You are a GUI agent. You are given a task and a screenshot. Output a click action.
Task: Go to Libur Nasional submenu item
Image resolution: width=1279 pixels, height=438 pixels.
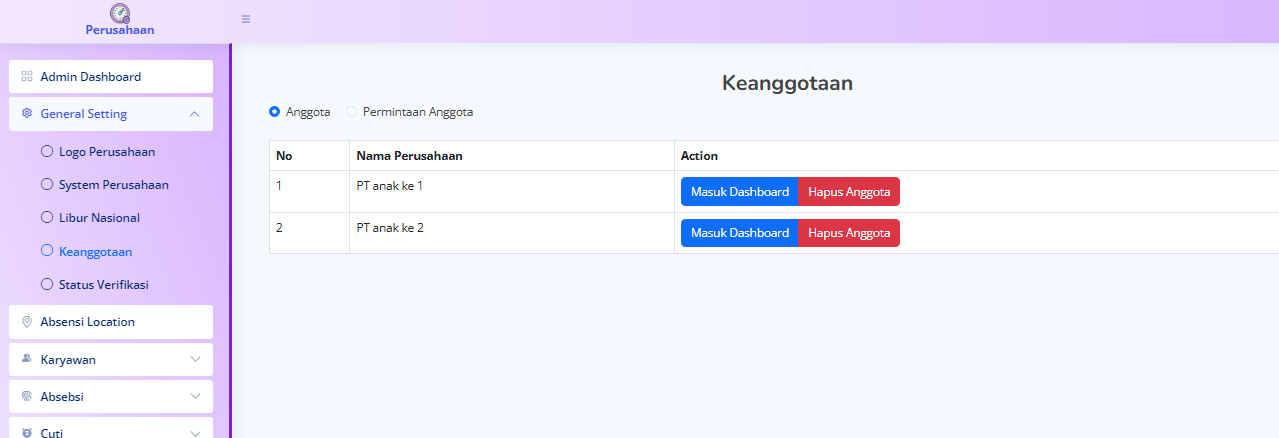pyautogui.click(x=99, y=218)
